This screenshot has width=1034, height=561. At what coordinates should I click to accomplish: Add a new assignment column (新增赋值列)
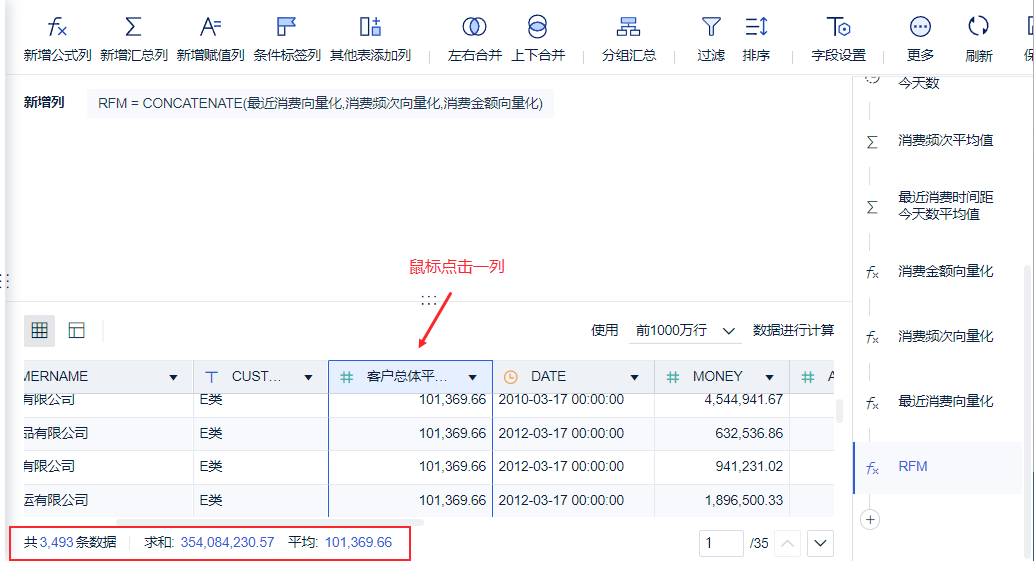pos(210,40)
